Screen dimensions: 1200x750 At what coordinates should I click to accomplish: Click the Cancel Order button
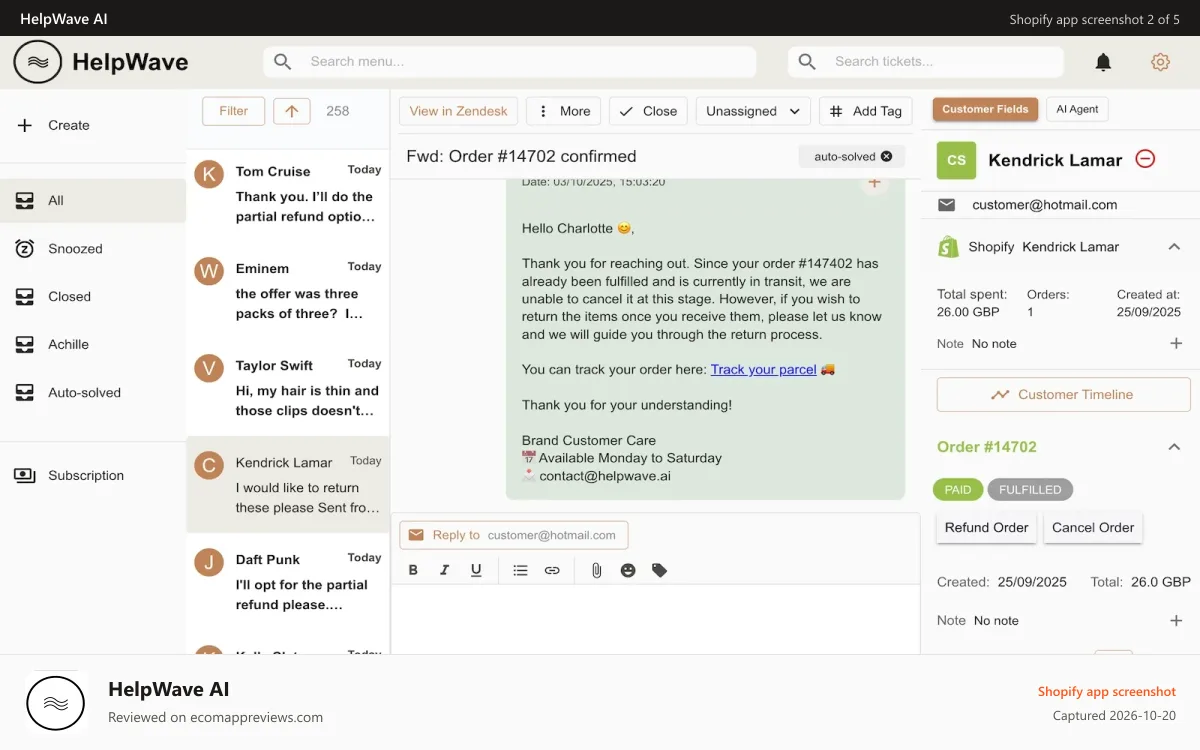pos(1093,527)
